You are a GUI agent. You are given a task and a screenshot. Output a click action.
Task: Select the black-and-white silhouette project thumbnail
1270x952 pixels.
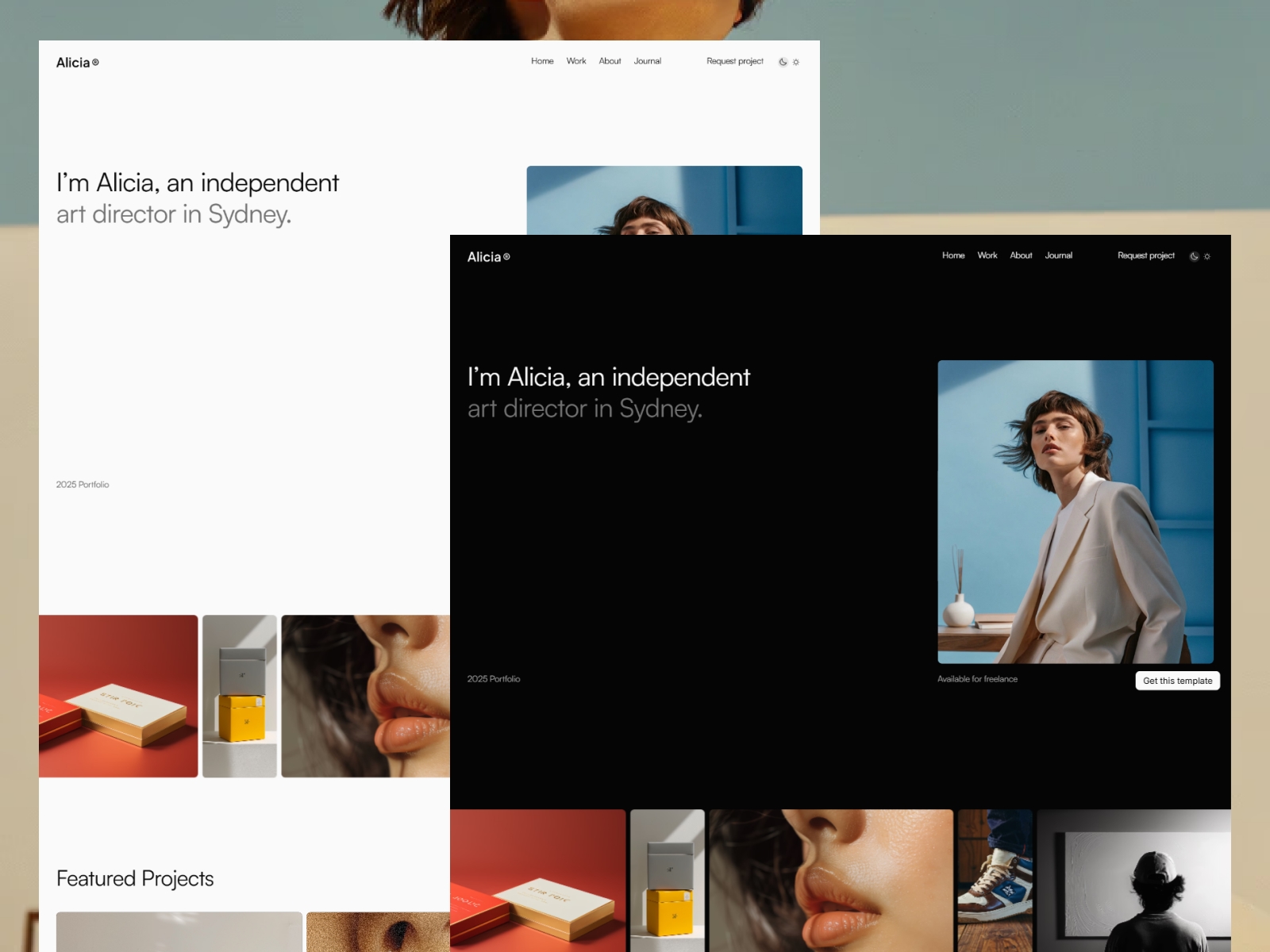click(x=1133, y=880)
